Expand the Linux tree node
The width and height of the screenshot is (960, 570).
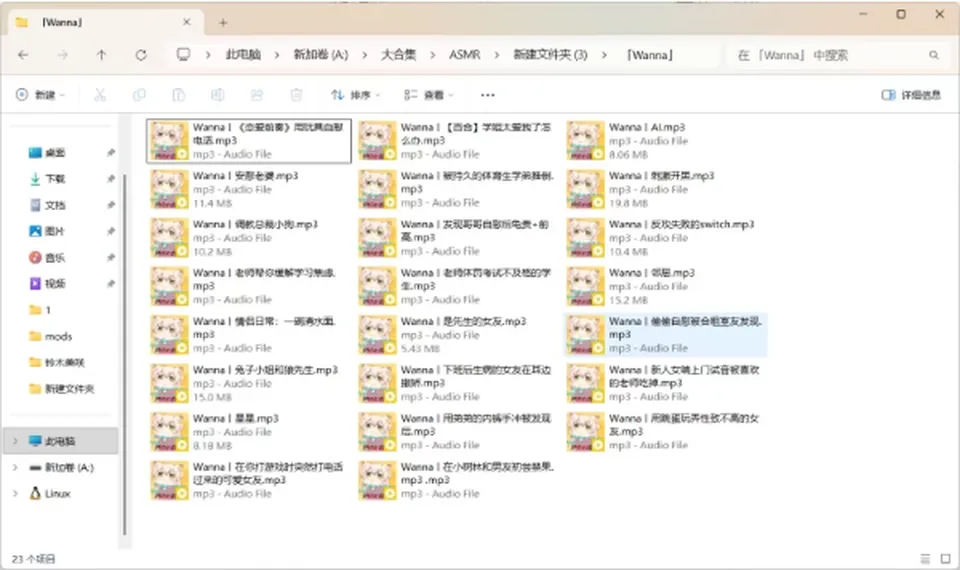pyautogui.click(x=15, y=493)
